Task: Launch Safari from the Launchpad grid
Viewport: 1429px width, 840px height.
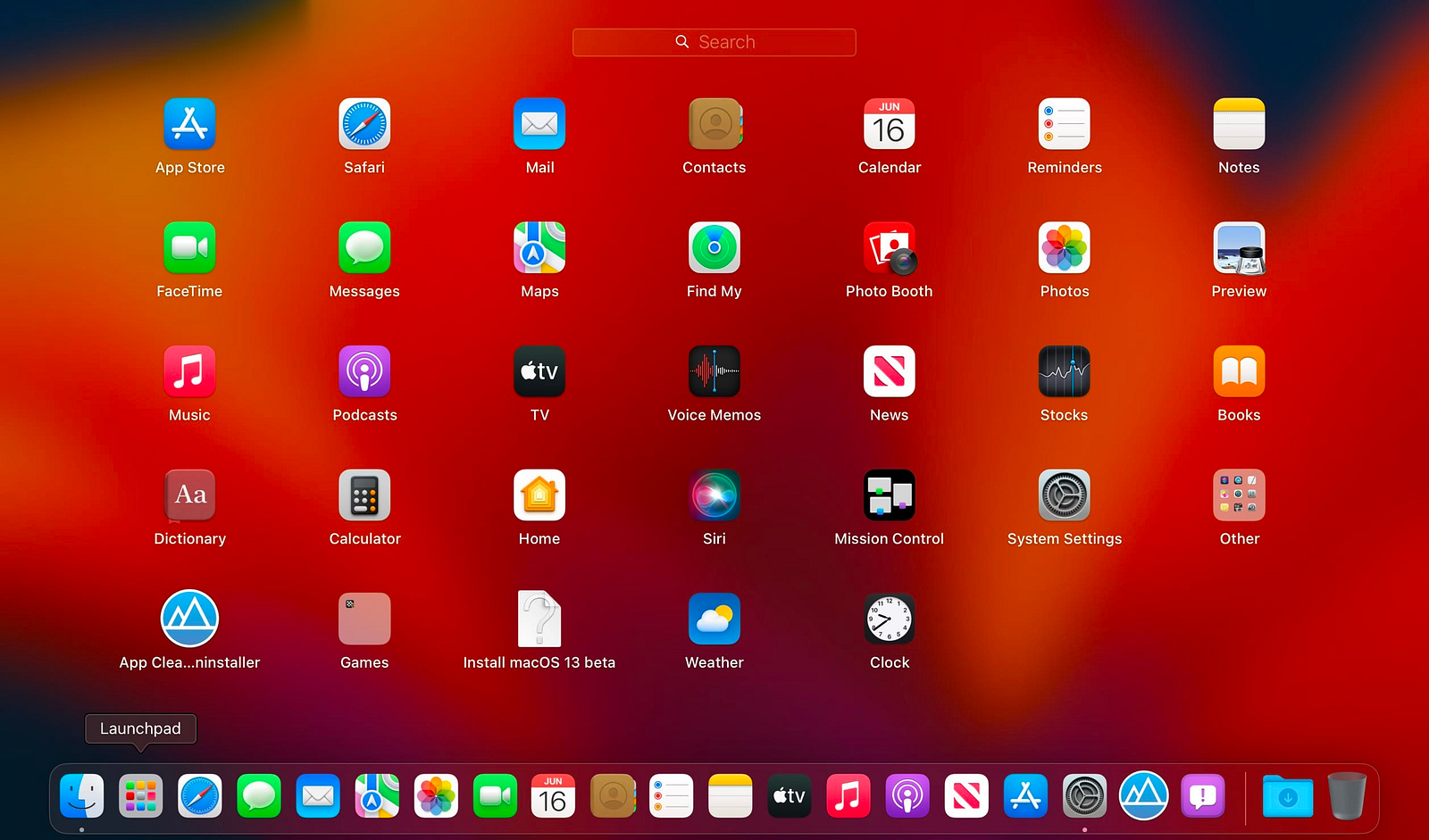Action: click(364, 124)
